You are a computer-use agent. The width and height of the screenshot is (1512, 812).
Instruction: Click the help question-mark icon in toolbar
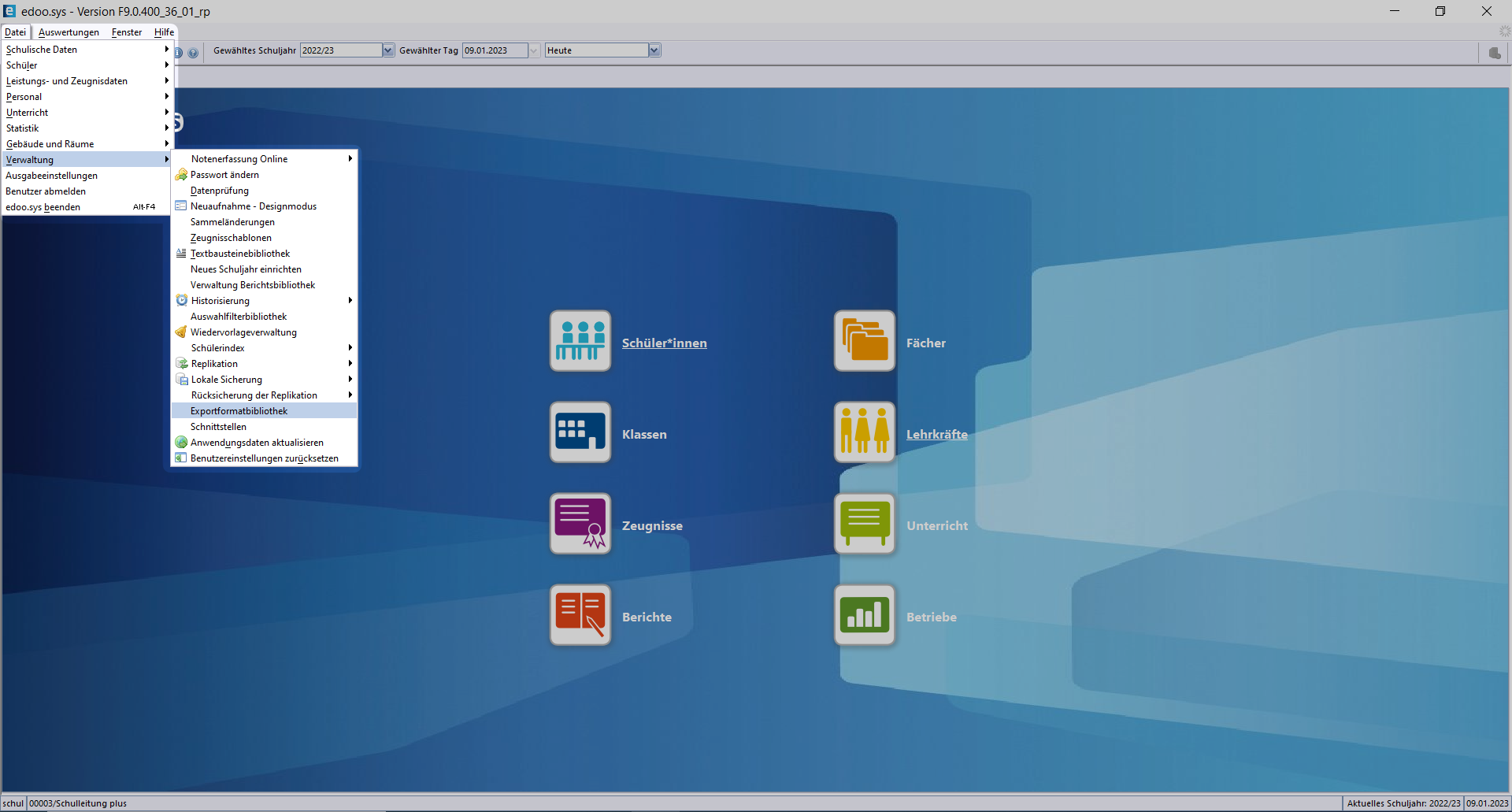194,53
